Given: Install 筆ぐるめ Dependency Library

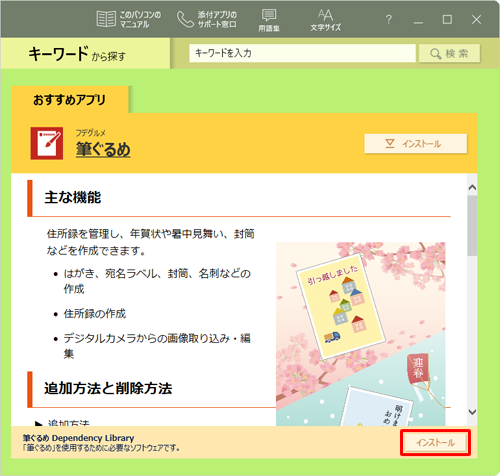Looking at the screenshot, I should 435,443.
